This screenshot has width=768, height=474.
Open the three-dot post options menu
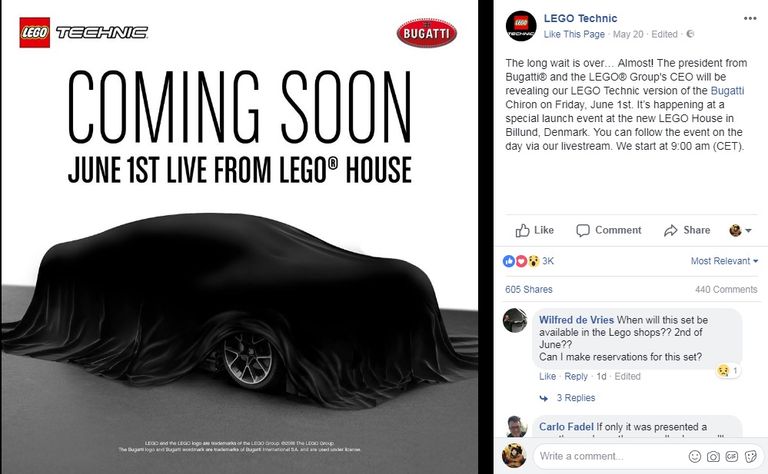[750, 19]
